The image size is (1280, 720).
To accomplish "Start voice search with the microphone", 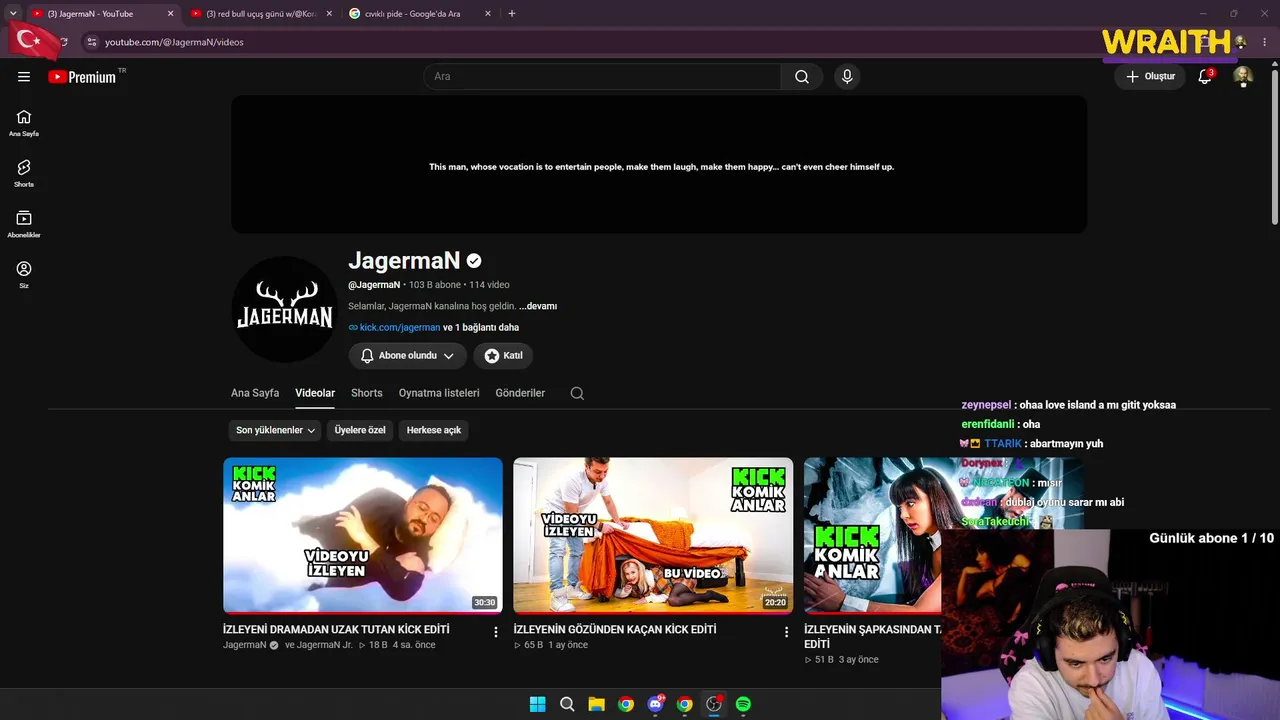I will (847, 77).
